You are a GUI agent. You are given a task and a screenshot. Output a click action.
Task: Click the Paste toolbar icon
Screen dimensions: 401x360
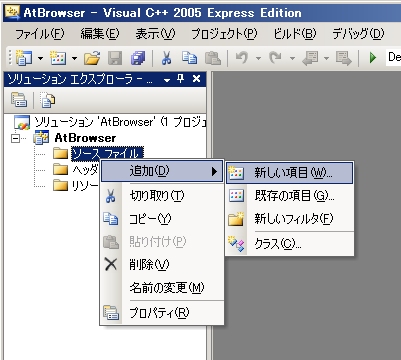click(213, 58)
